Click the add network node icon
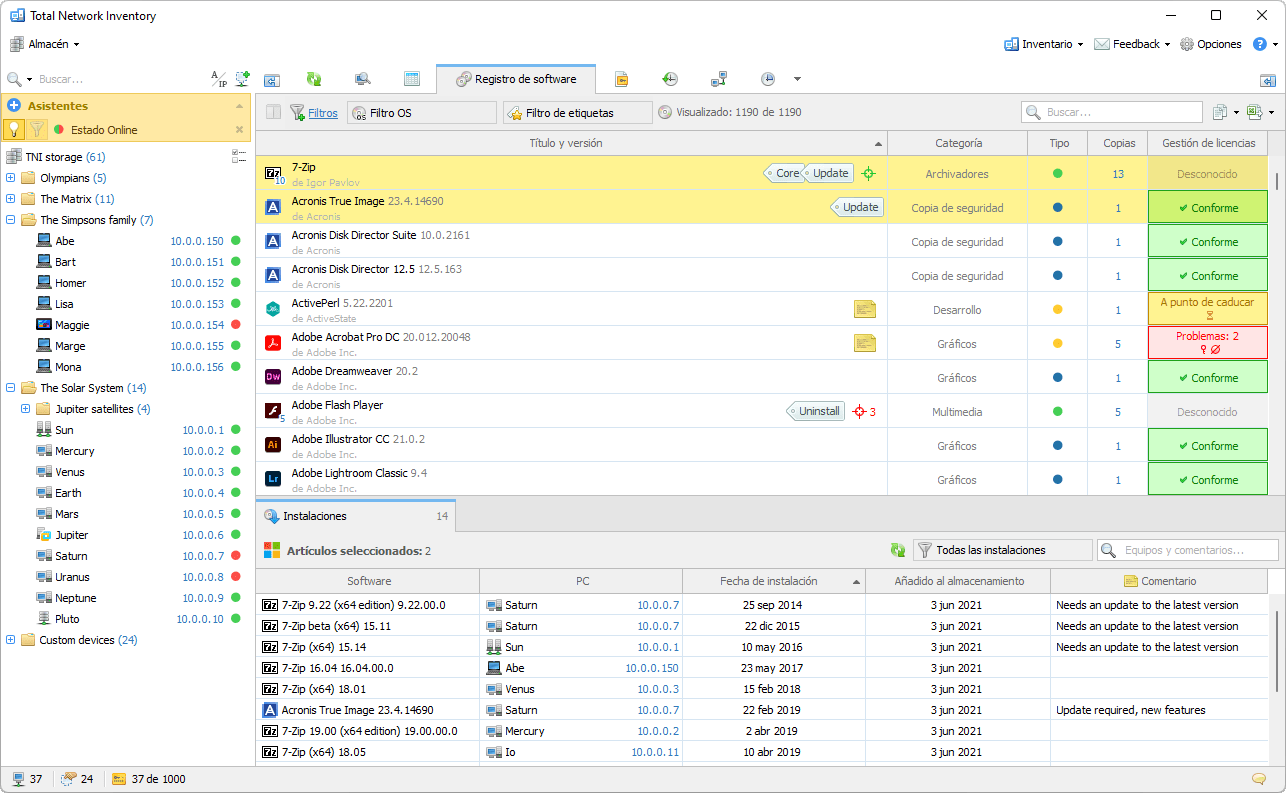 243,79
